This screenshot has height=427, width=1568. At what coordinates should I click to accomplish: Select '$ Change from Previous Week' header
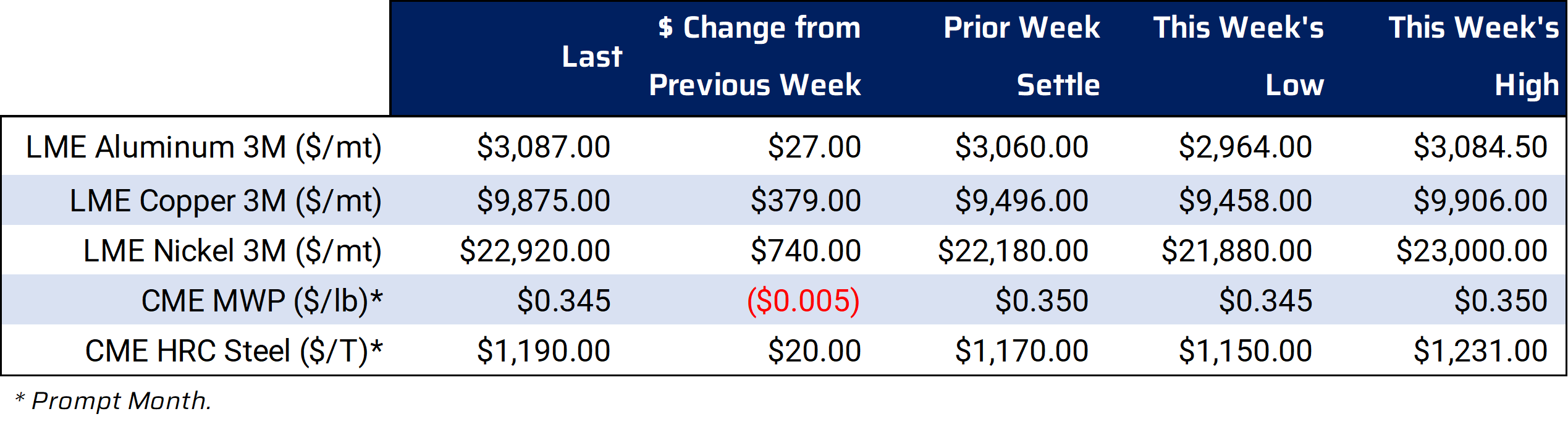[755, 56]
